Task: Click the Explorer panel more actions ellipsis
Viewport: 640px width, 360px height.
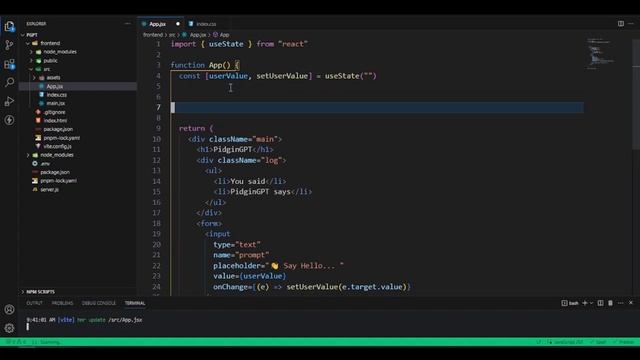Action: (x=128, y=24)
